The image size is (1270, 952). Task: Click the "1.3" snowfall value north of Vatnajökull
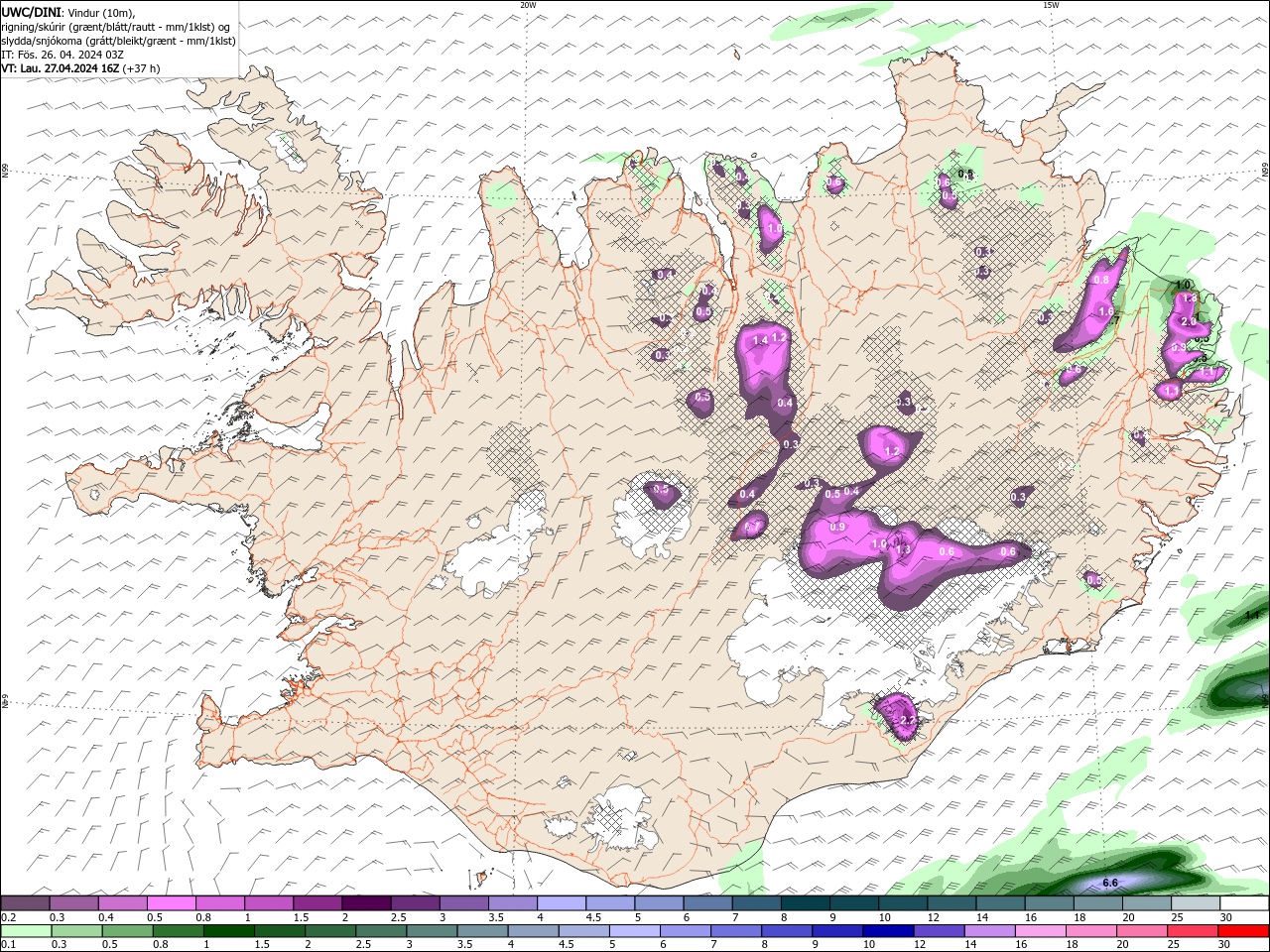pos(904,549)
